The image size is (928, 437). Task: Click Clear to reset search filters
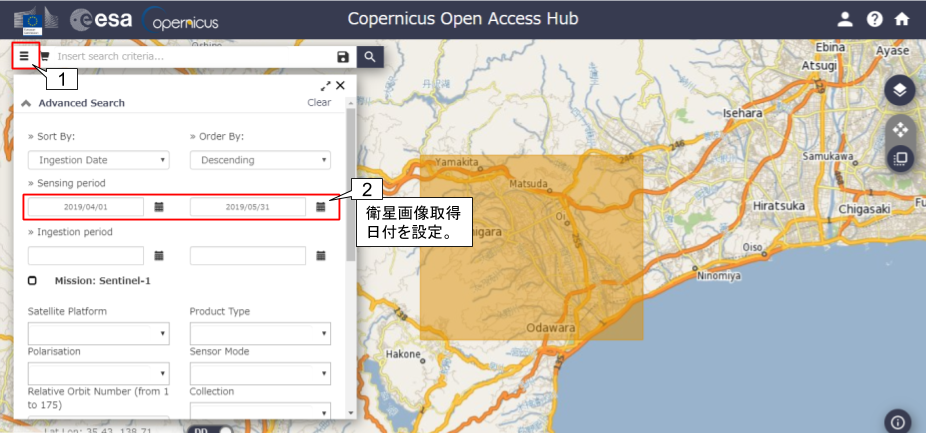[319, 102]
